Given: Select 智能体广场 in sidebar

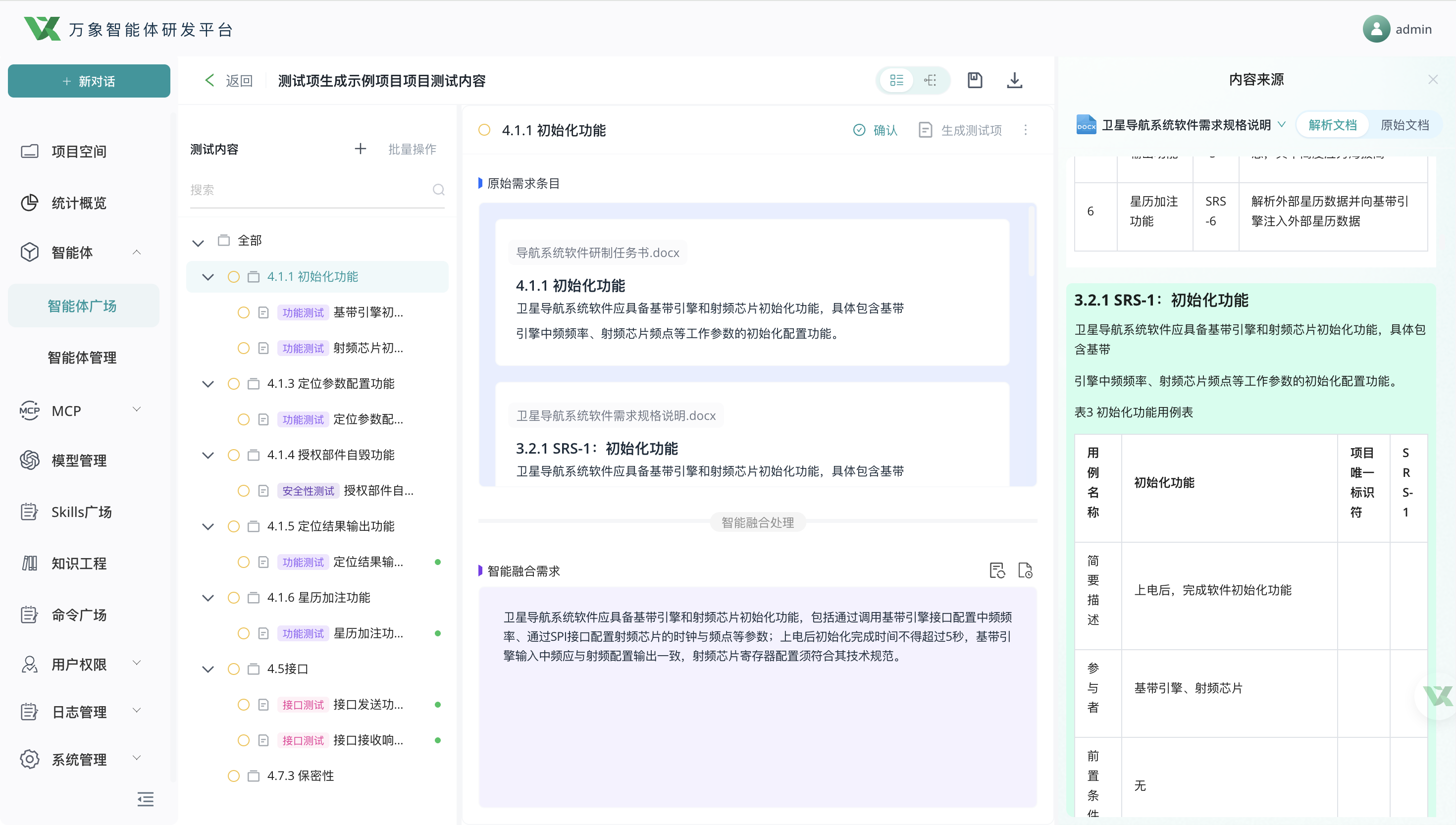Looking at the screenshot, I should click(83, 306).
